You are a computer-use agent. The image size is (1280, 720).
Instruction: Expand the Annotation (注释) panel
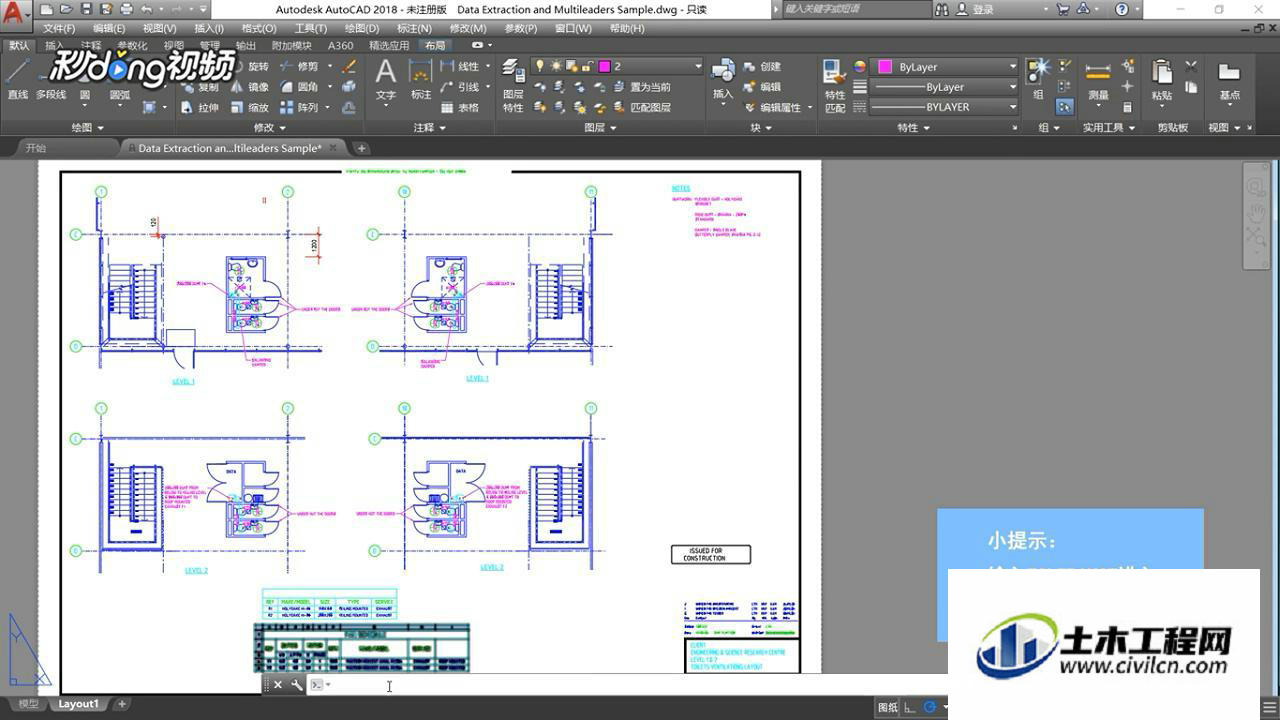coord(430,128)
